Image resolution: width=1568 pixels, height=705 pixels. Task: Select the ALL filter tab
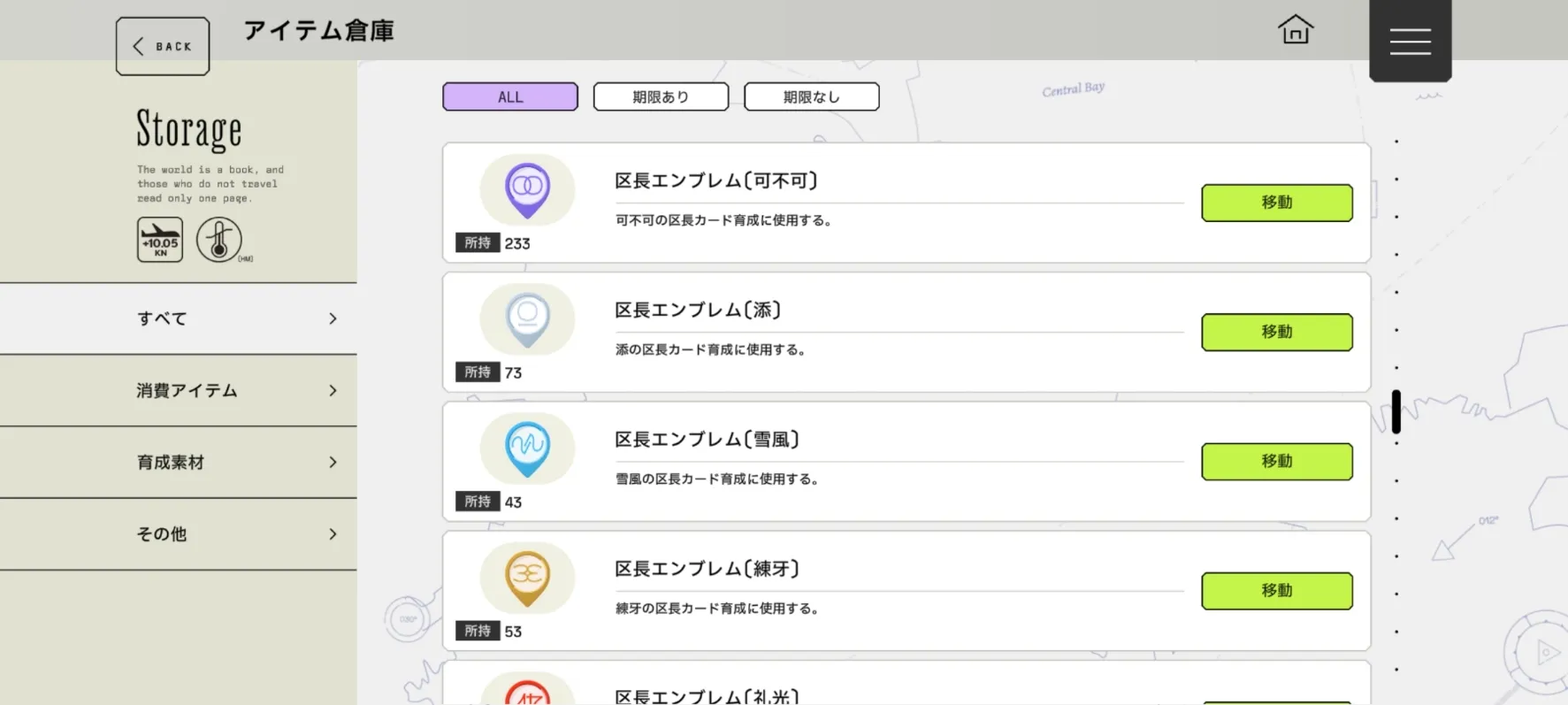coord(510,96)
